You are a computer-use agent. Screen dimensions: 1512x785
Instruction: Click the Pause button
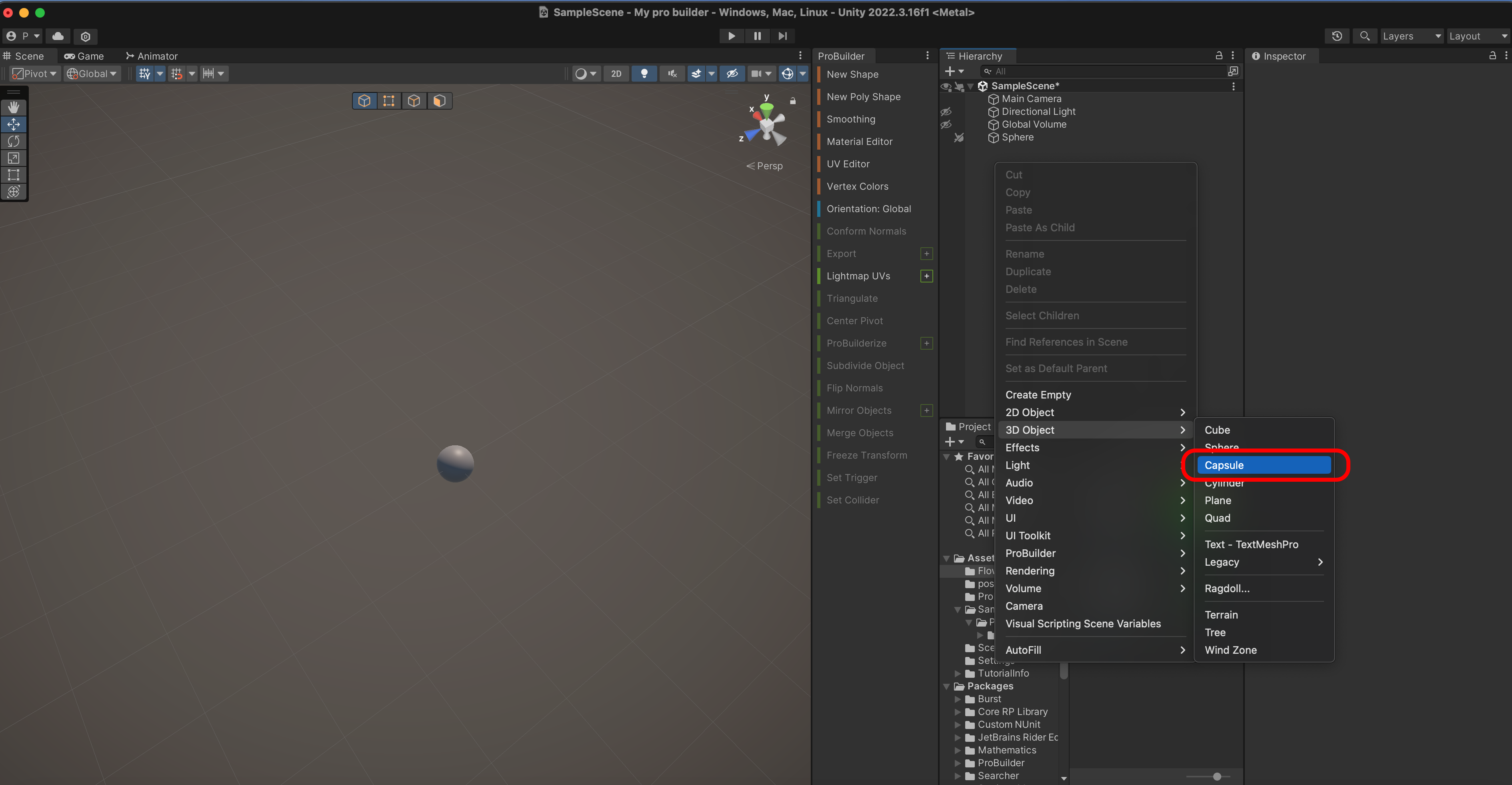pos(757,36)
